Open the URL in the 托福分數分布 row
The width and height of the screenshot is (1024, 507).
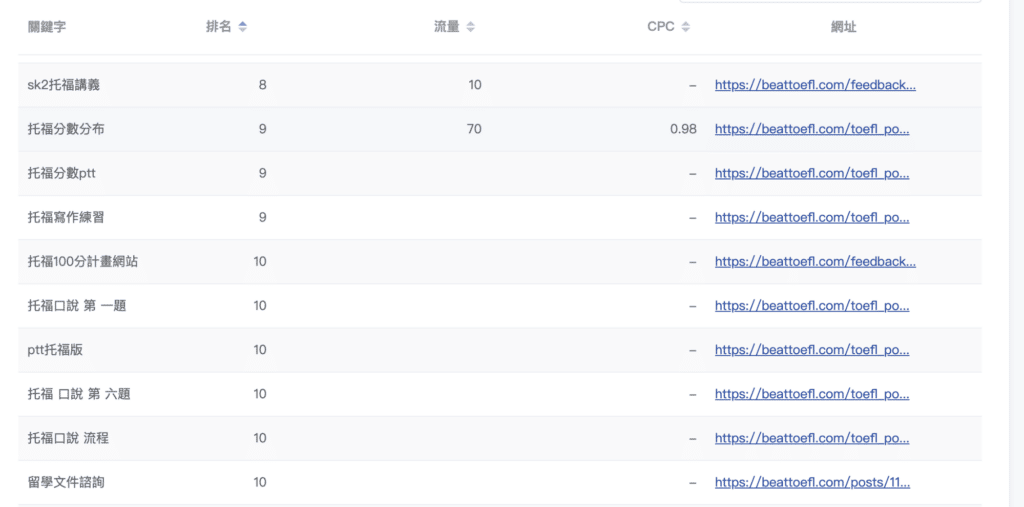coord(811,129)
